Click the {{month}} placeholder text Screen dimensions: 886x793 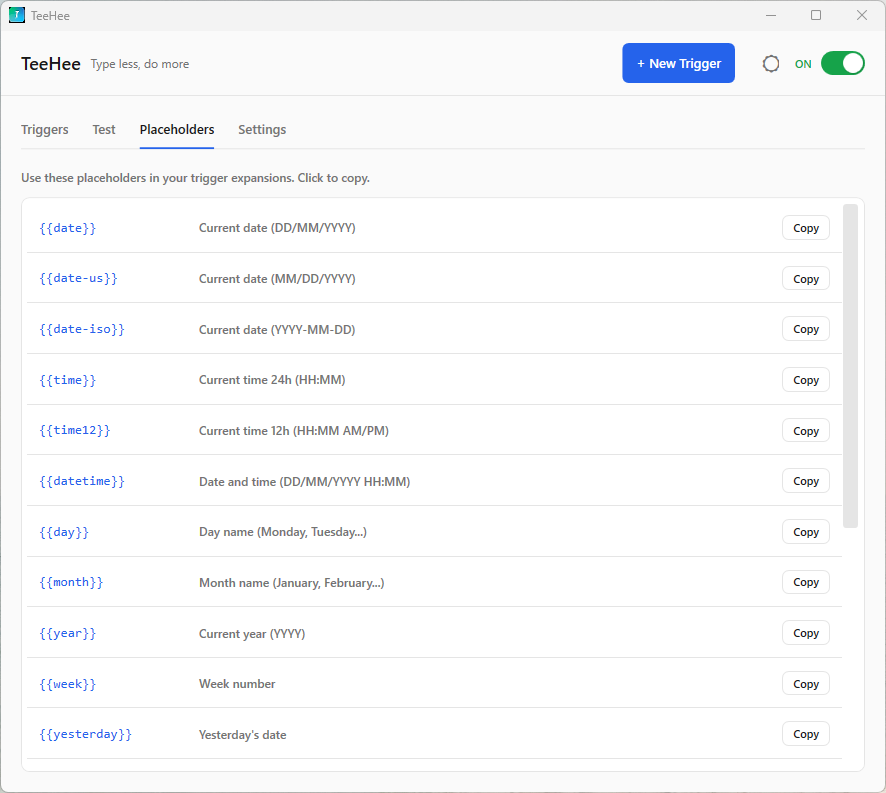pos(71,581)
